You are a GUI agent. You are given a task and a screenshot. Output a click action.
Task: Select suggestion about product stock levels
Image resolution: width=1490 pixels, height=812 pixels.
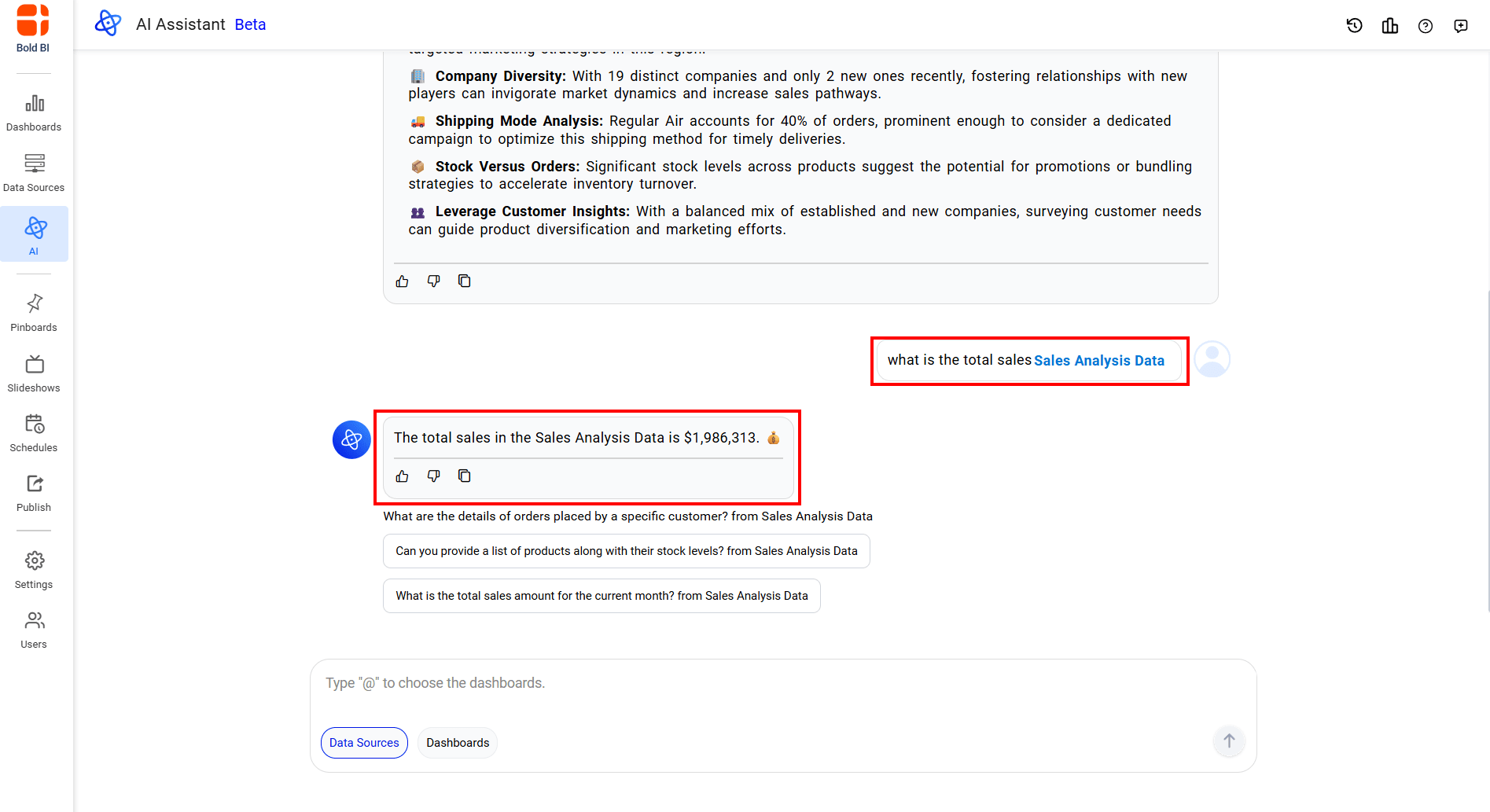626,551
